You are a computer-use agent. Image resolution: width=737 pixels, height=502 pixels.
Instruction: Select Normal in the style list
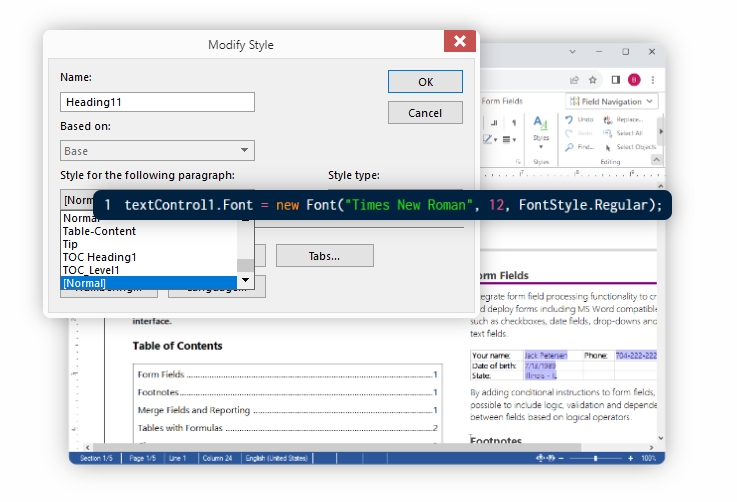149,219
